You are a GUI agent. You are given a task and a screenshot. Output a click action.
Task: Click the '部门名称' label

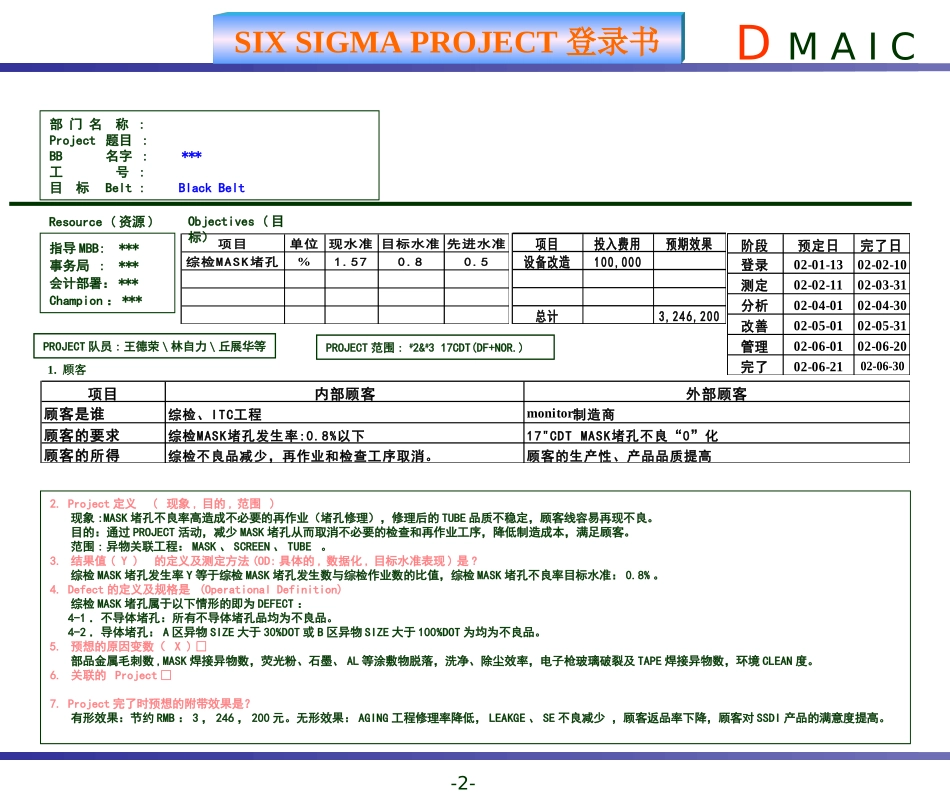point(97,124)
